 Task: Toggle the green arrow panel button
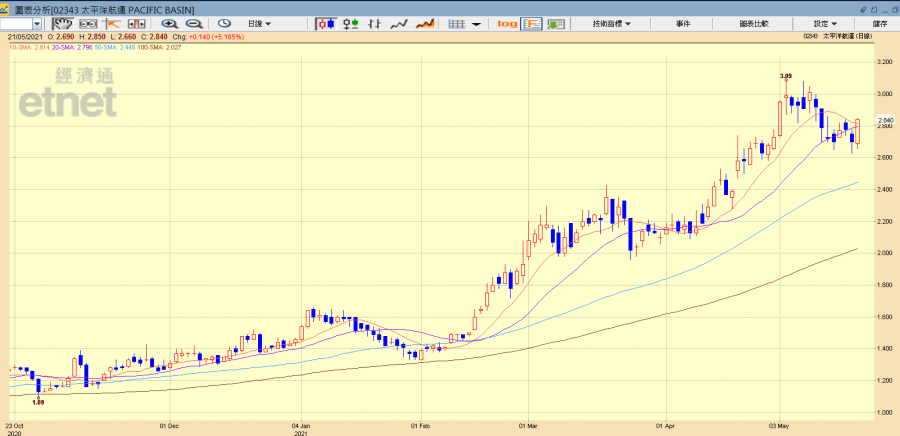coord(557,23)
